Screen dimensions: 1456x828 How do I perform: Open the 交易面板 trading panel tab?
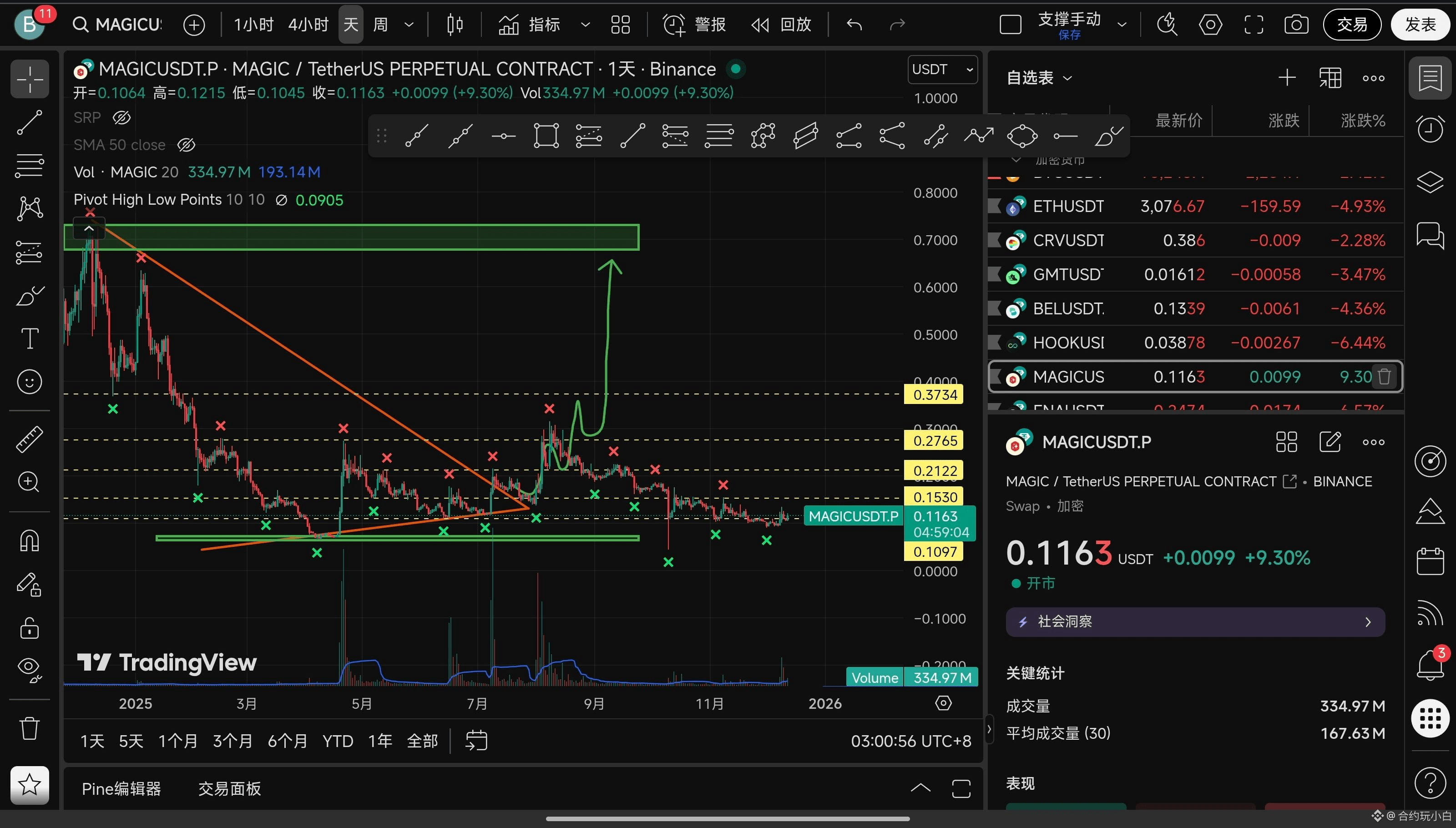(x=229, y=788)
